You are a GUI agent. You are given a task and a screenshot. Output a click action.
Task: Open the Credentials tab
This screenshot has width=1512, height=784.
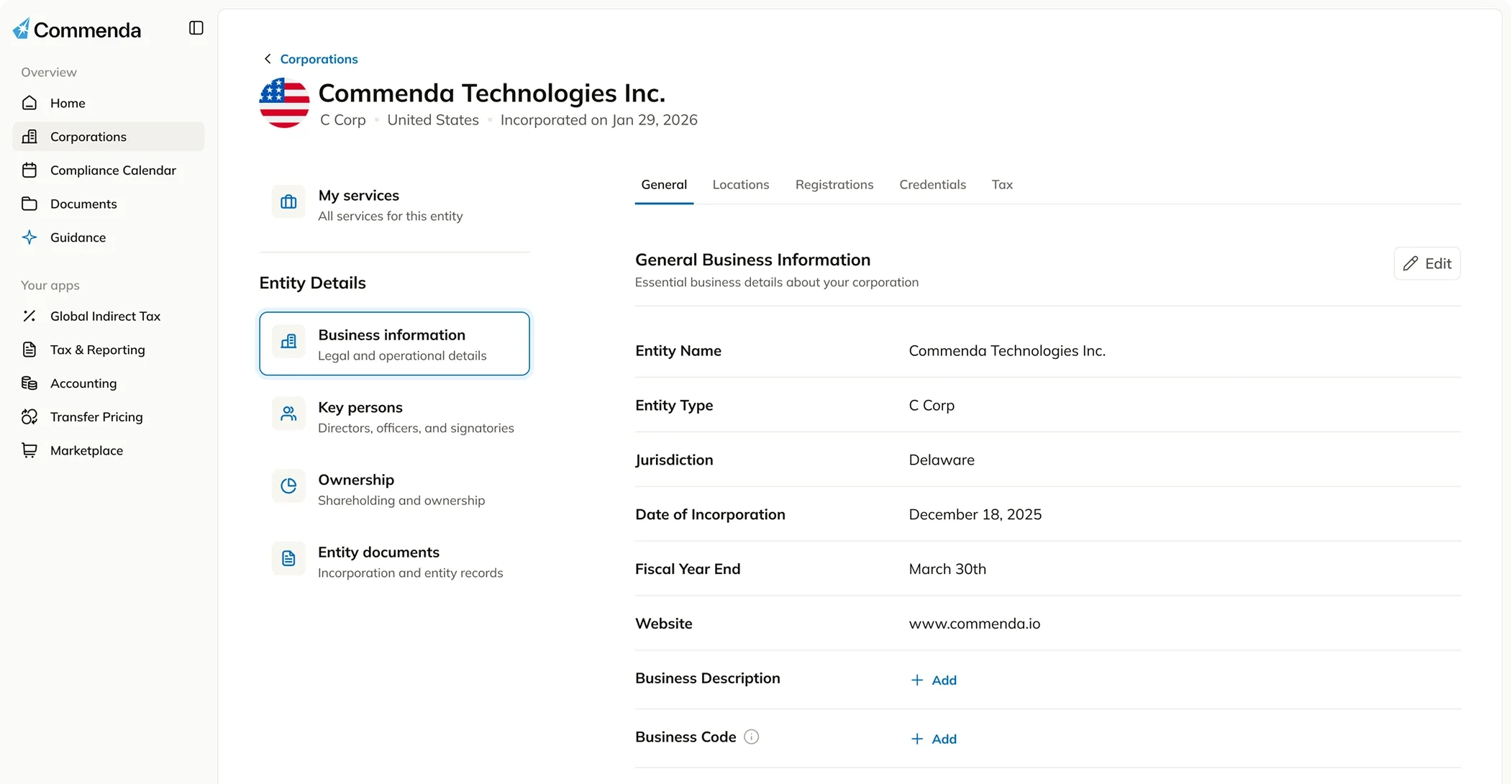point(932,185)
